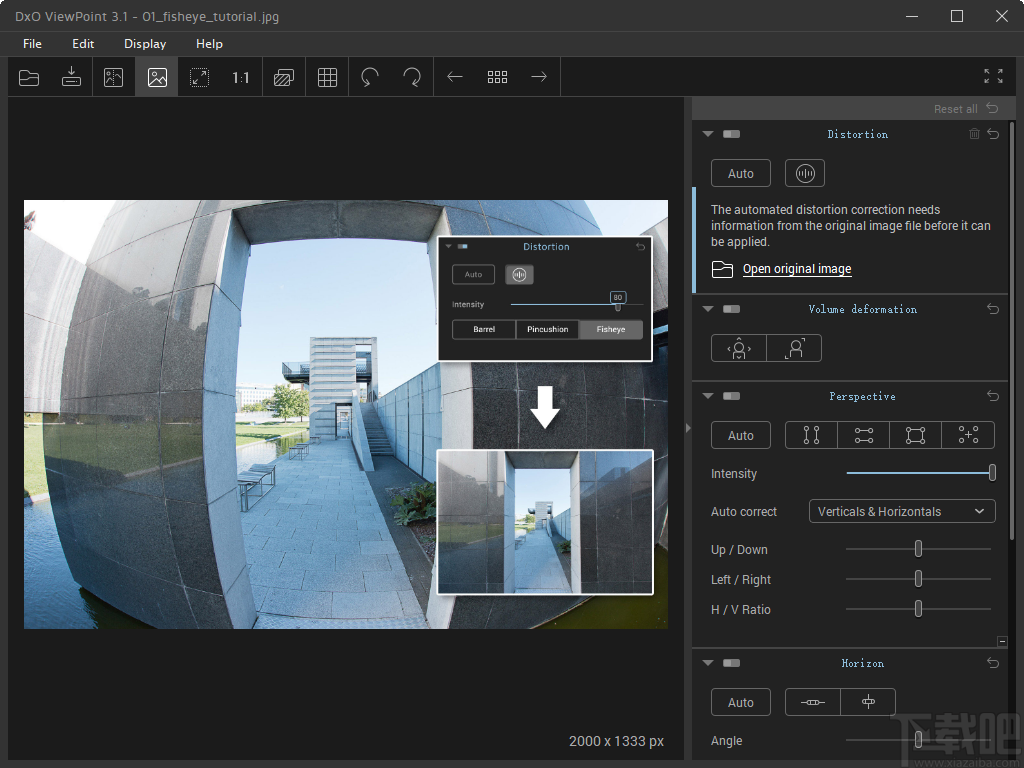
Task: Click the Open original image link
Action: click(797, 269)
